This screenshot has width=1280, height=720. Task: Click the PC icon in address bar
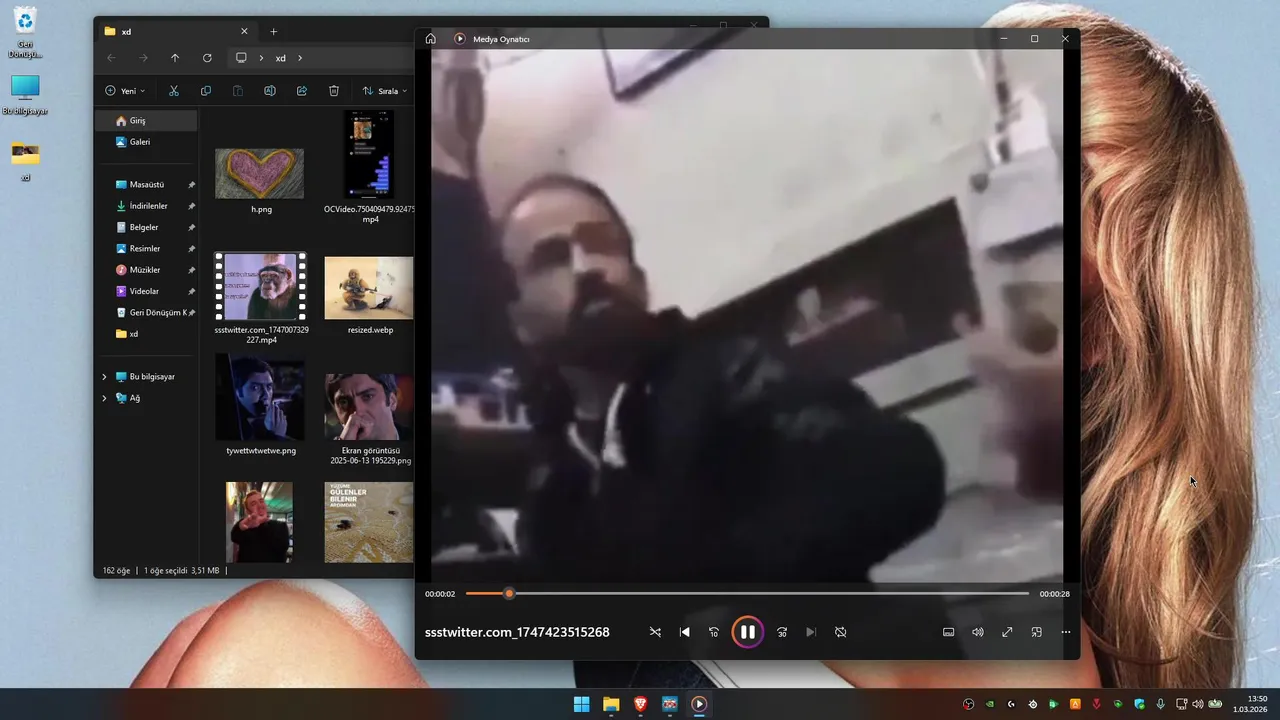(241, 58)
